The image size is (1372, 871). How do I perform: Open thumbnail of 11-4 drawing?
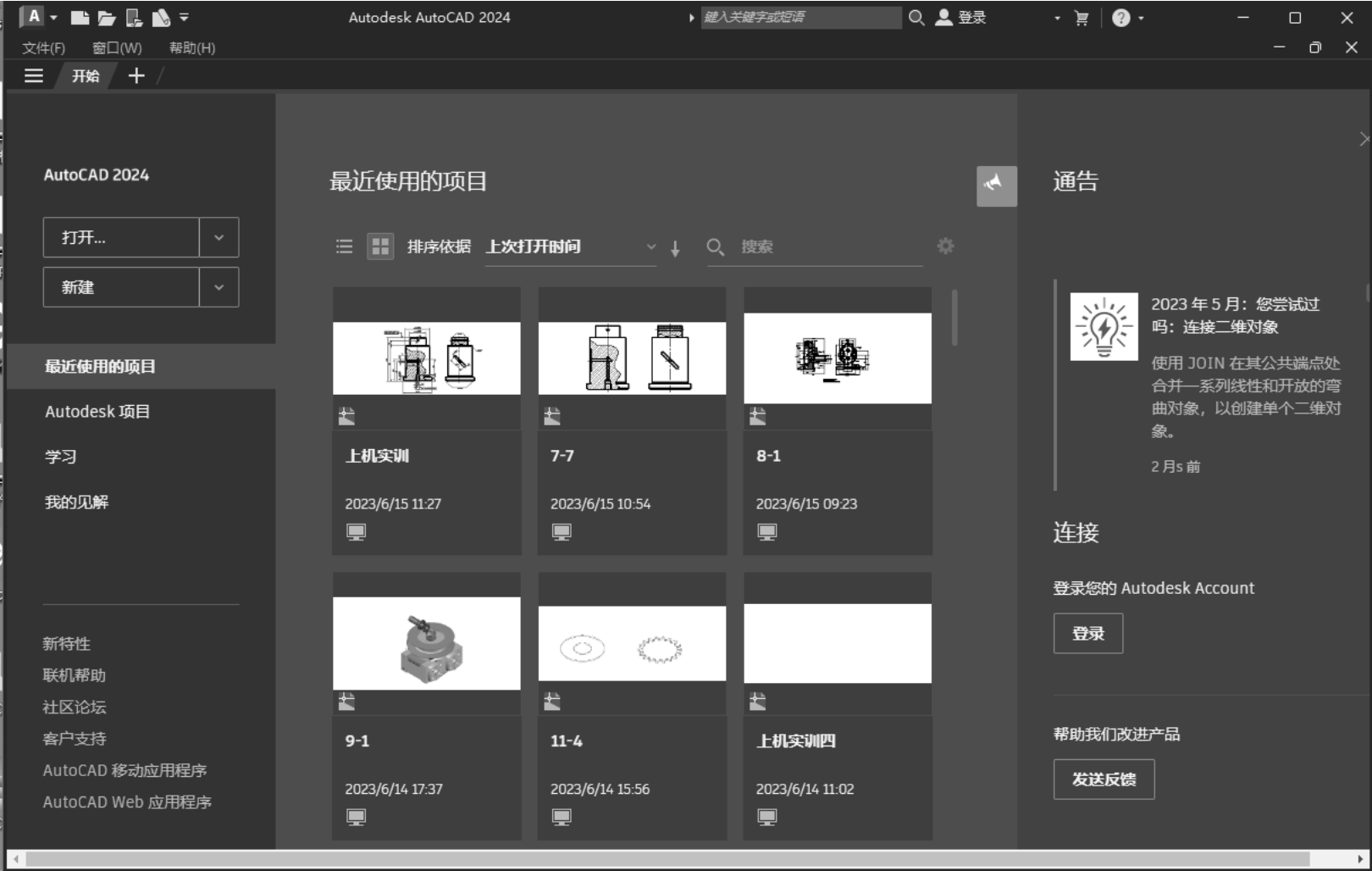[x=633, y=643]
